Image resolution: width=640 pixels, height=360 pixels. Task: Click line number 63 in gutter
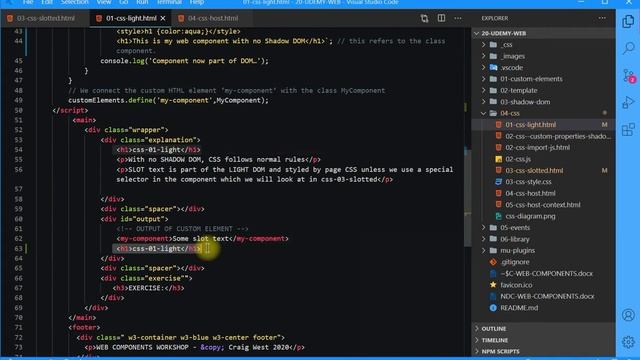pos(18,249)
